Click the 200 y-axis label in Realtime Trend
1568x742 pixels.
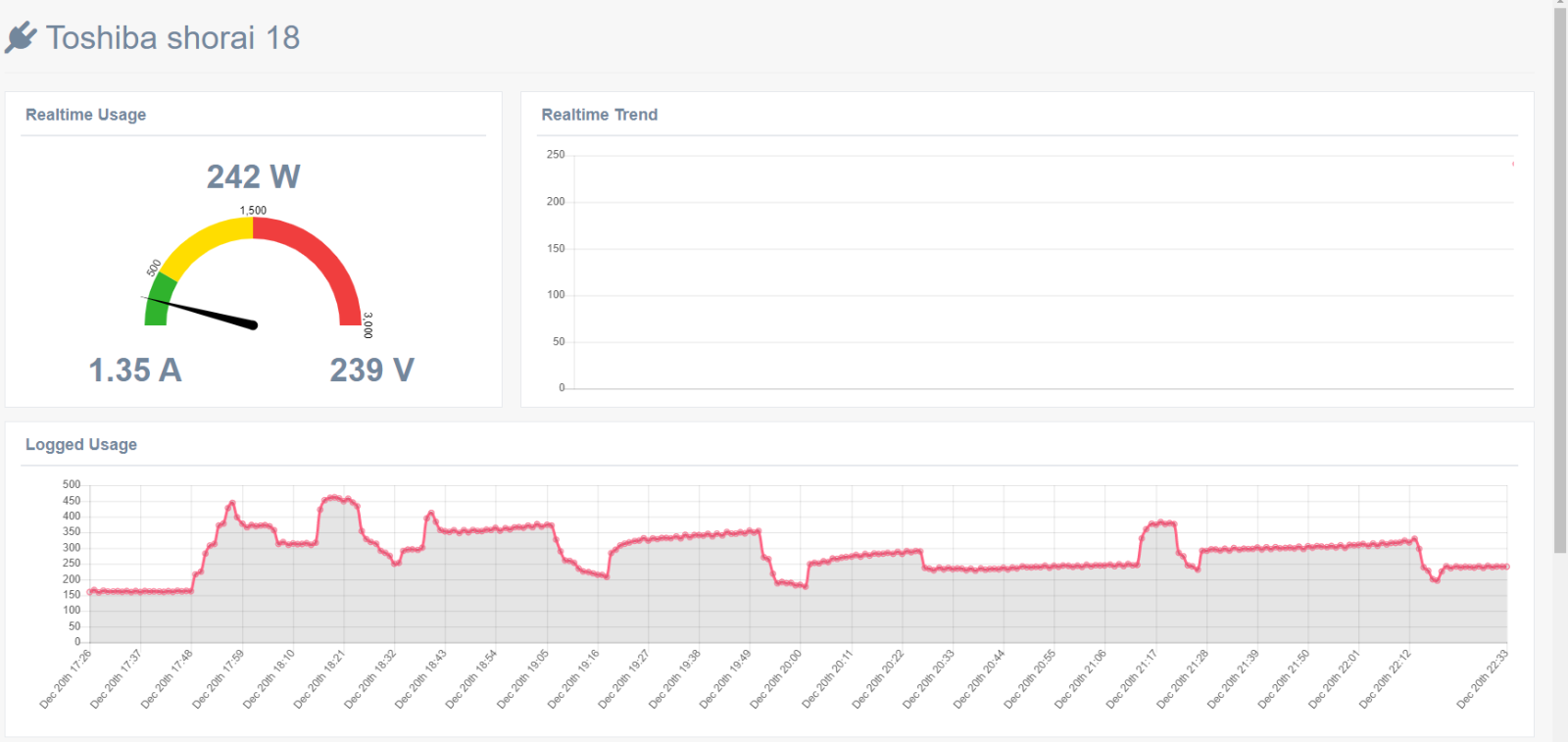coord(556,202)
